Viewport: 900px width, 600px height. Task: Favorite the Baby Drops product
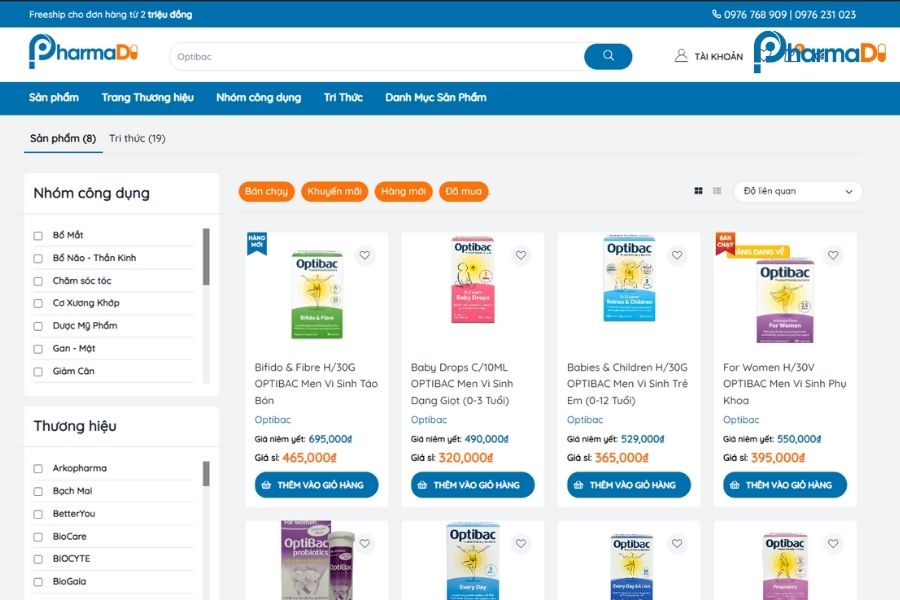521,255
